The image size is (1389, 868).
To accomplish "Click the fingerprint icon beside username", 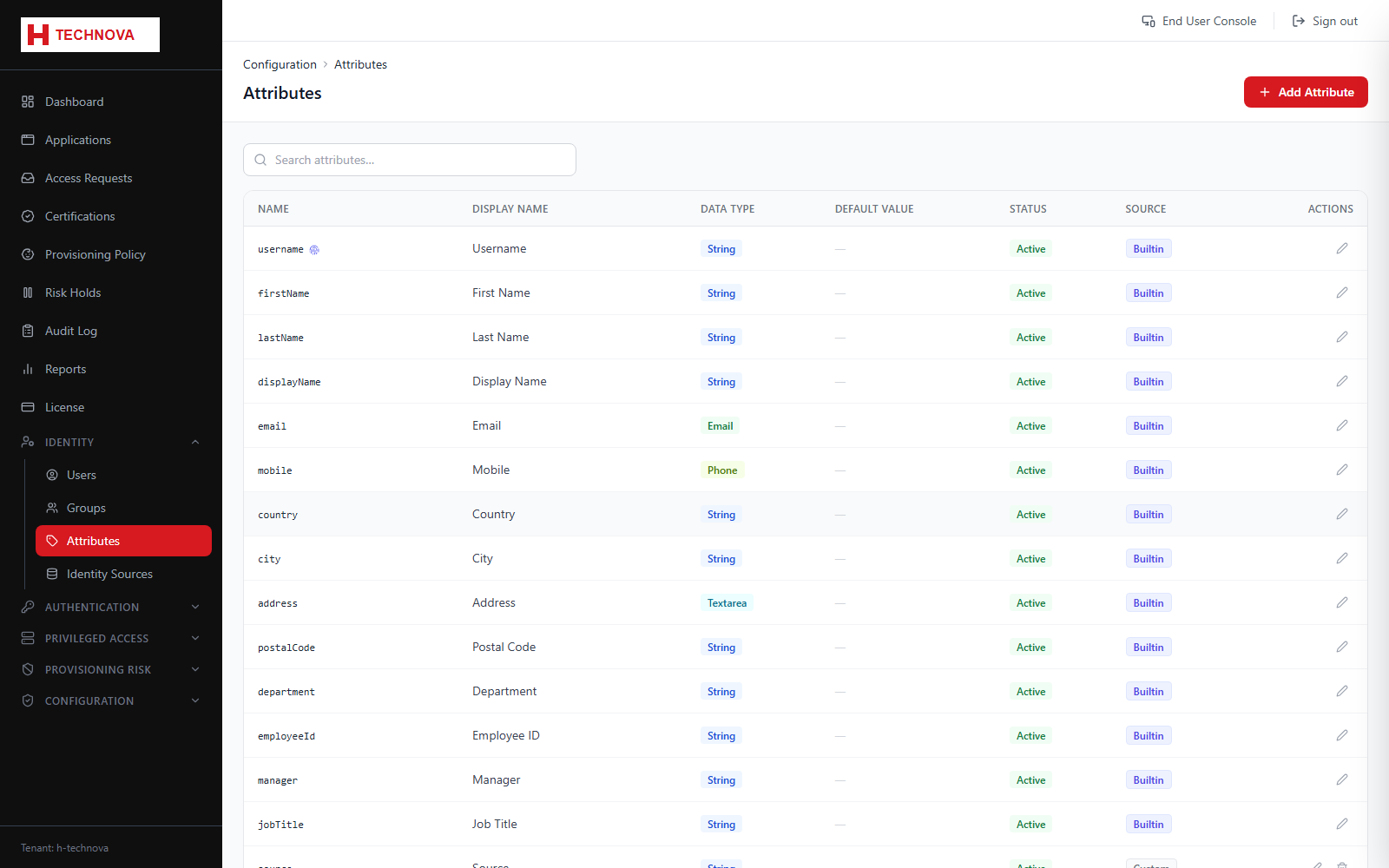I will [x=314, y=250].
